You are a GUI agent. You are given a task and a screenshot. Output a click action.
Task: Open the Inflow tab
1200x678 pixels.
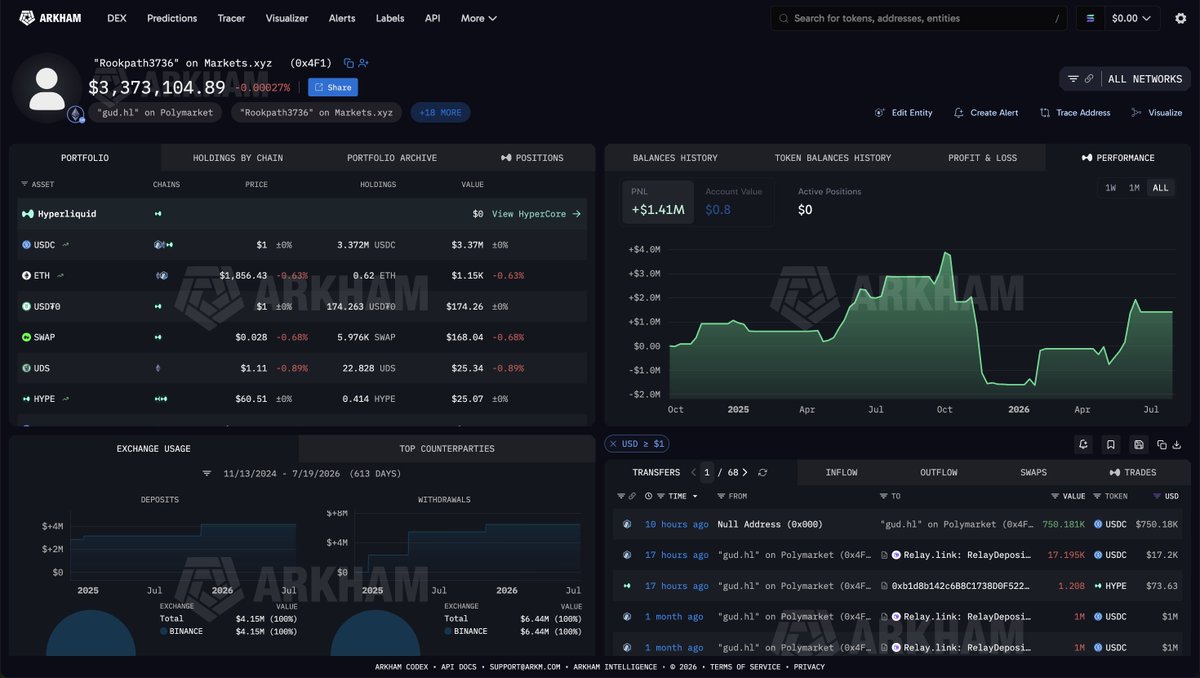coord(841,472)
